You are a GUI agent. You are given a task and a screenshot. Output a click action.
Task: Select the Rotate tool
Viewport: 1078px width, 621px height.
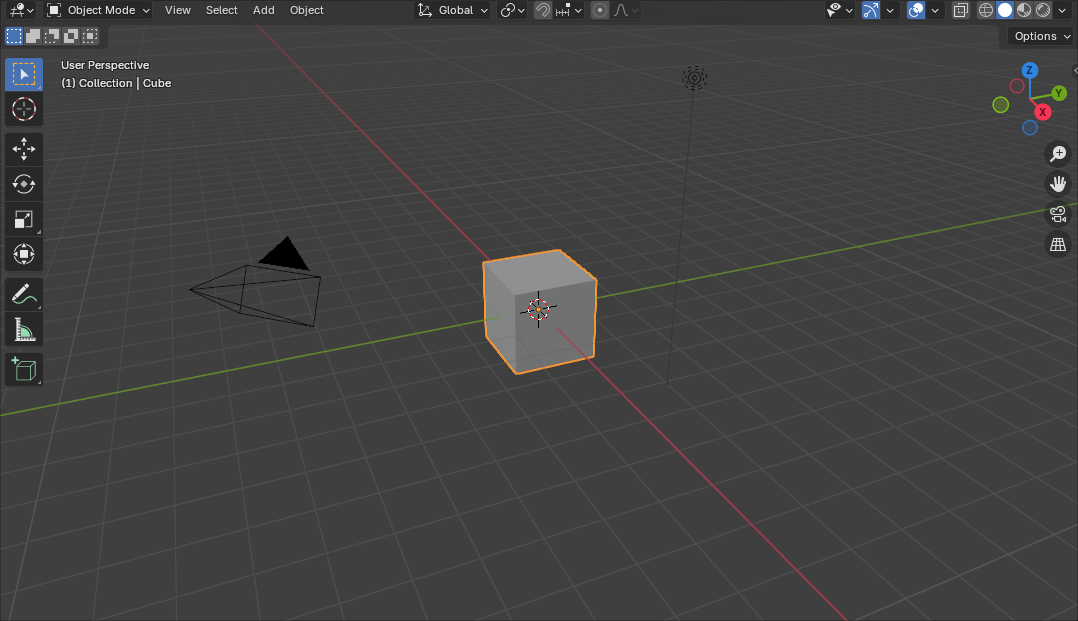[x=24, y=184]
